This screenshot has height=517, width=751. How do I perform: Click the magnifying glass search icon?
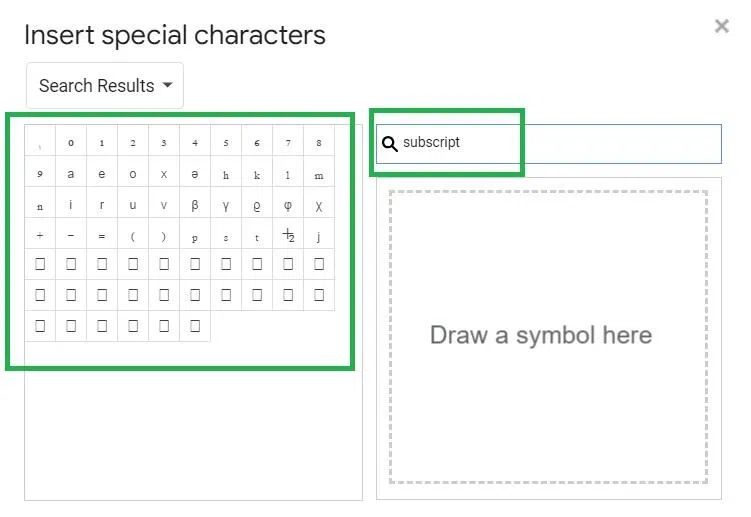(x=390, y=144)
